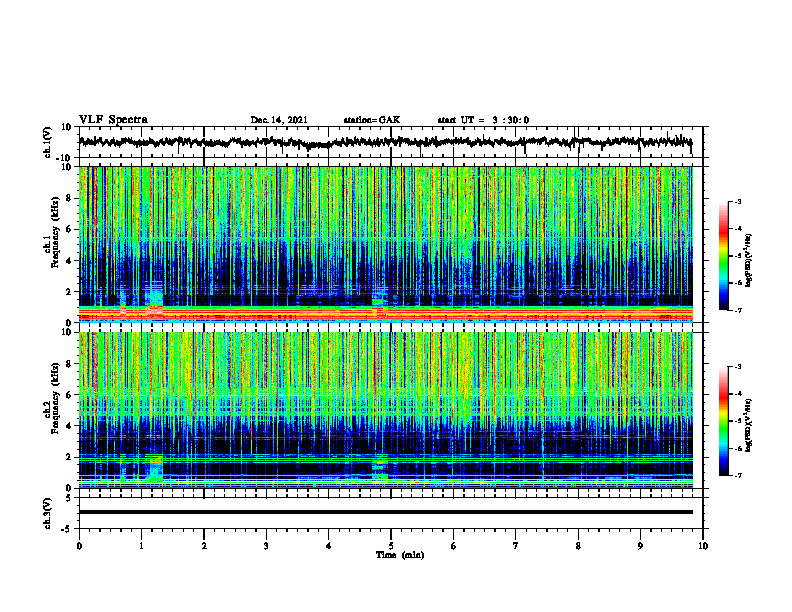Click the ch.1 spectrogram plot
The width and height of the screenshot is (792, 612).
pos(385,244)
